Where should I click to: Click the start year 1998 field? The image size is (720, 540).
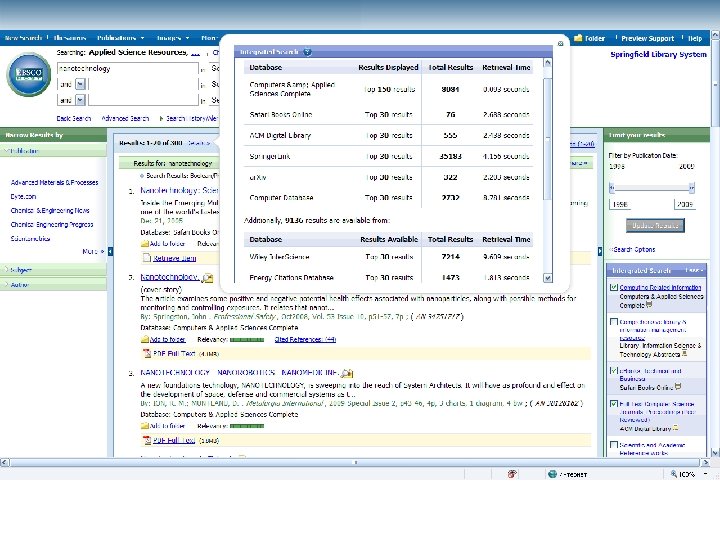pyautogui.click(x=620, y=204)
